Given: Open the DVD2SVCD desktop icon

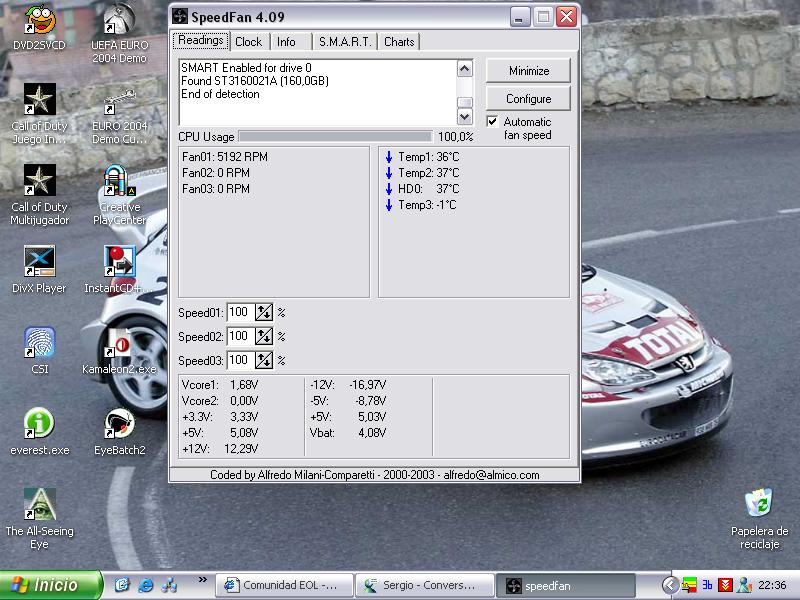Looking at the screenshot, I should (x=39, y=20).
